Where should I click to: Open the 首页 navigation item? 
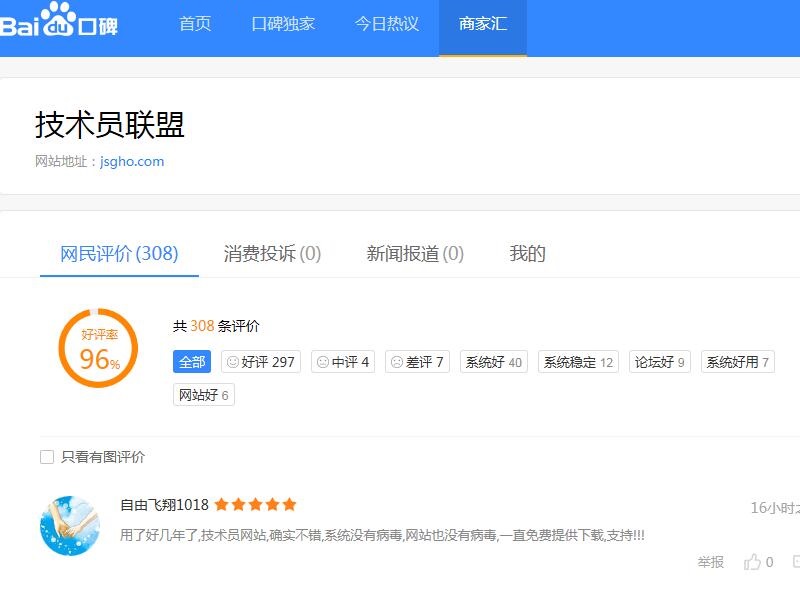click(x=195, y=24)
